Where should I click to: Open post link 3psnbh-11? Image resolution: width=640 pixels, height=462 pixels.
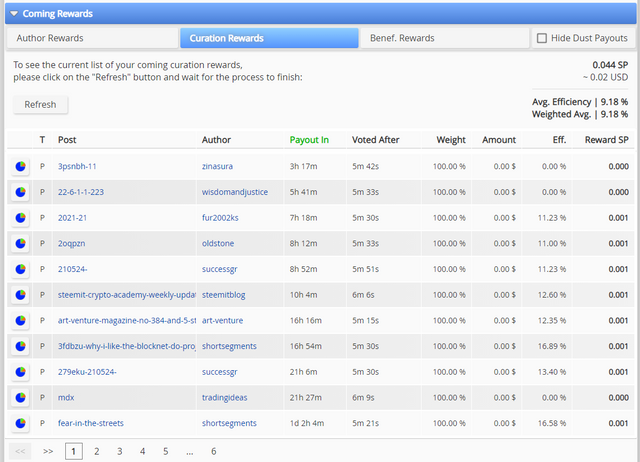(77, 166)
